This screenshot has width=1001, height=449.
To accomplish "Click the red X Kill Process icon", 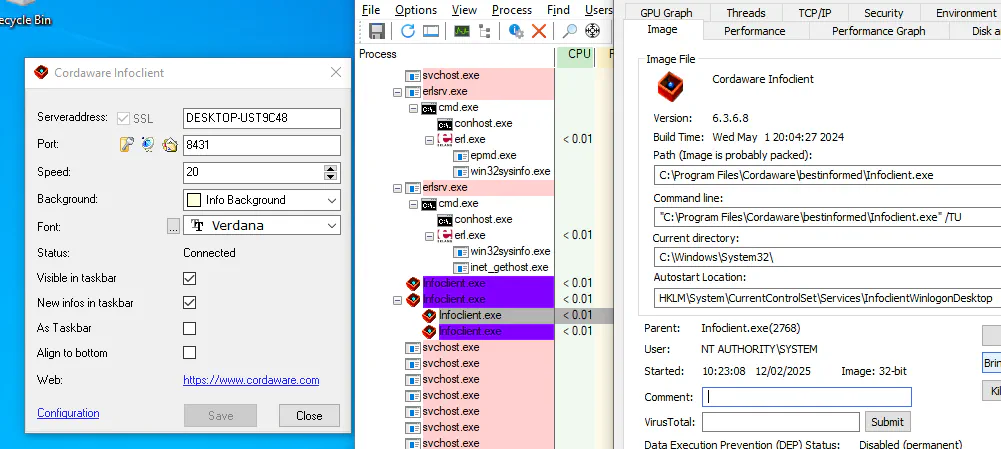I will (x=539, y=31).
